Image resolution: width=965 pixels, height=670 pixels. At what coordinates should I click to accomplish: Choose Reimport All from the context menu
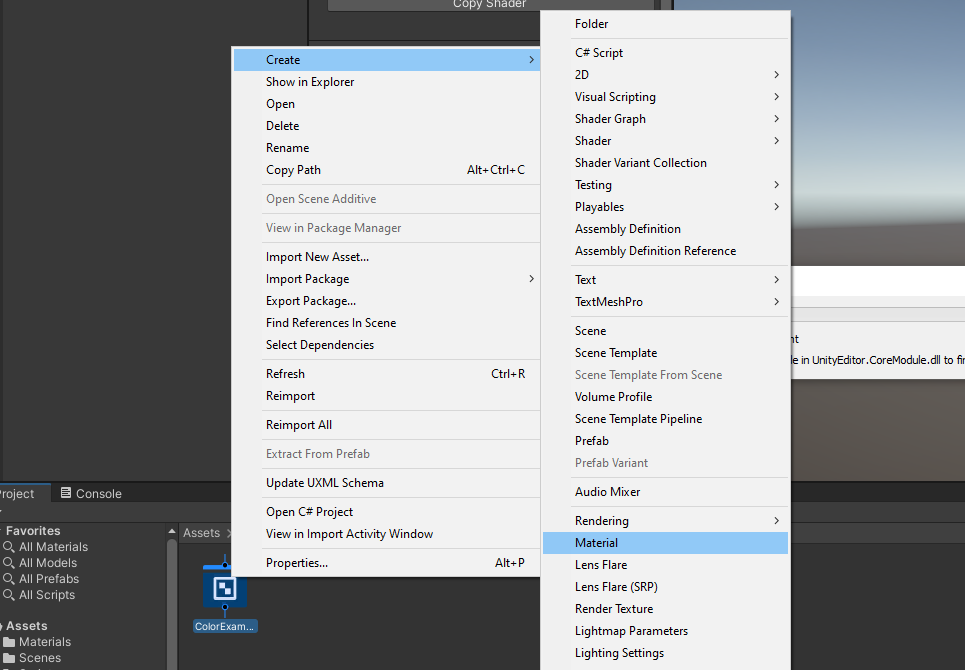click(x=299, y=425)
